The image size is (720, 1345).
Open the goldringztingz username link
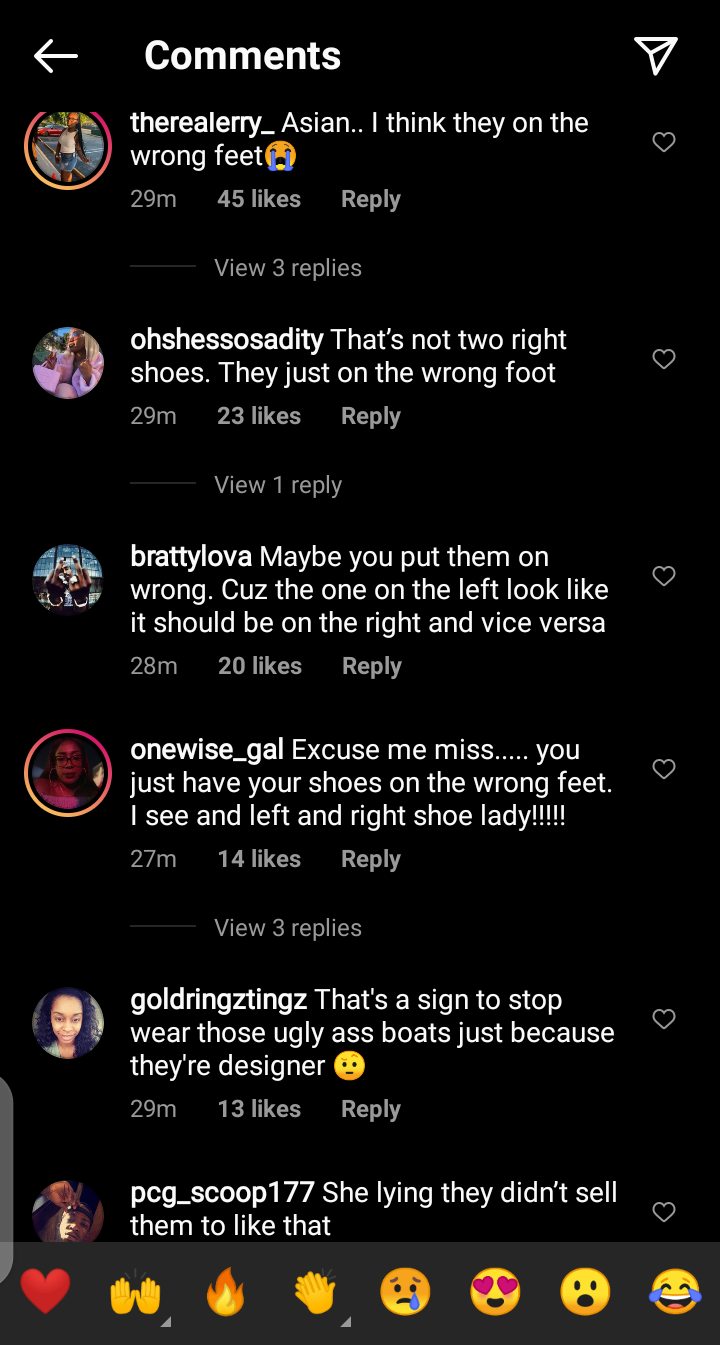point(218,999)
